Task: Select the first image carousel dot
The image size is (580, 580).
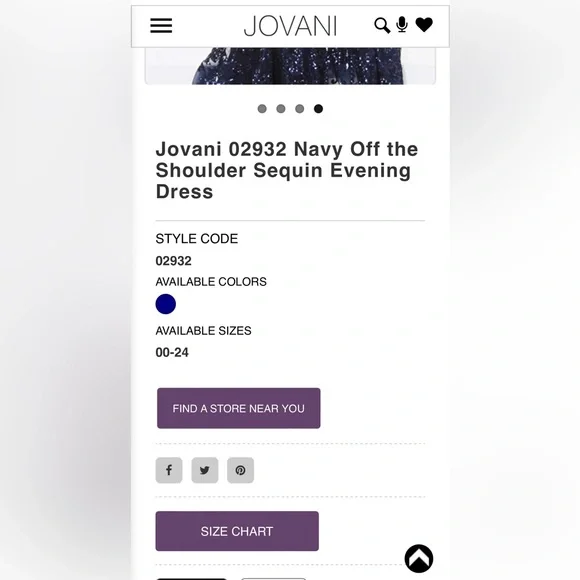Action: tap(262, 109)
